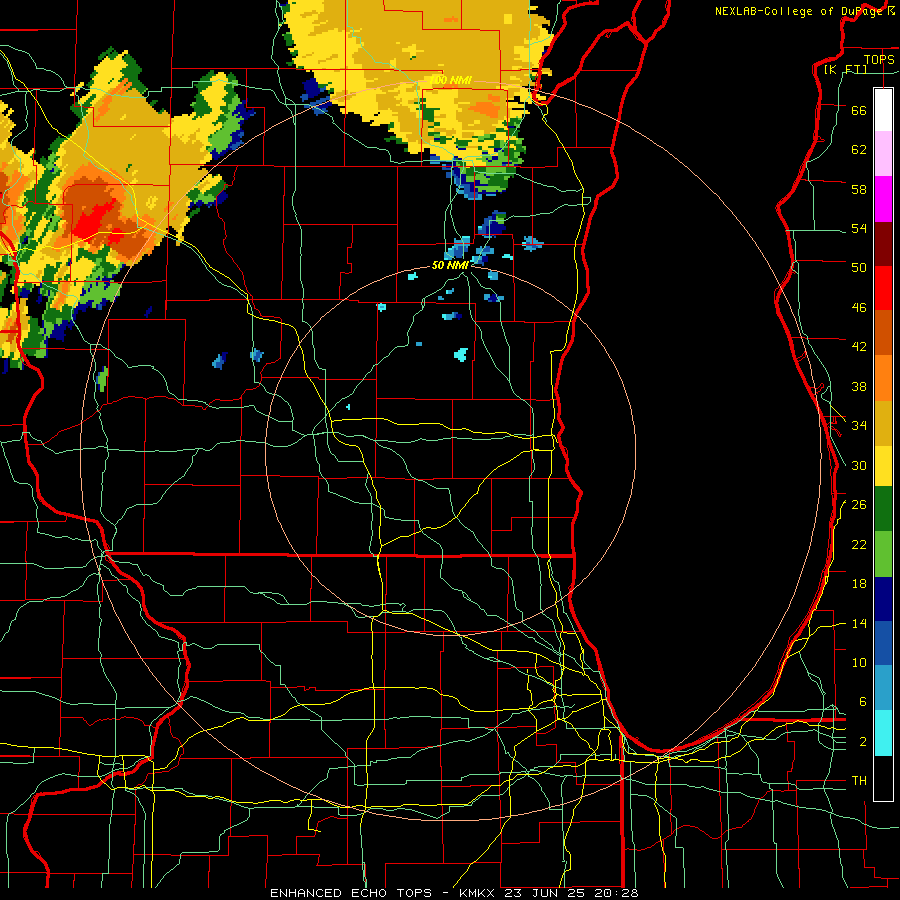Click the legend value 2
900x900 pixels.
862,742
